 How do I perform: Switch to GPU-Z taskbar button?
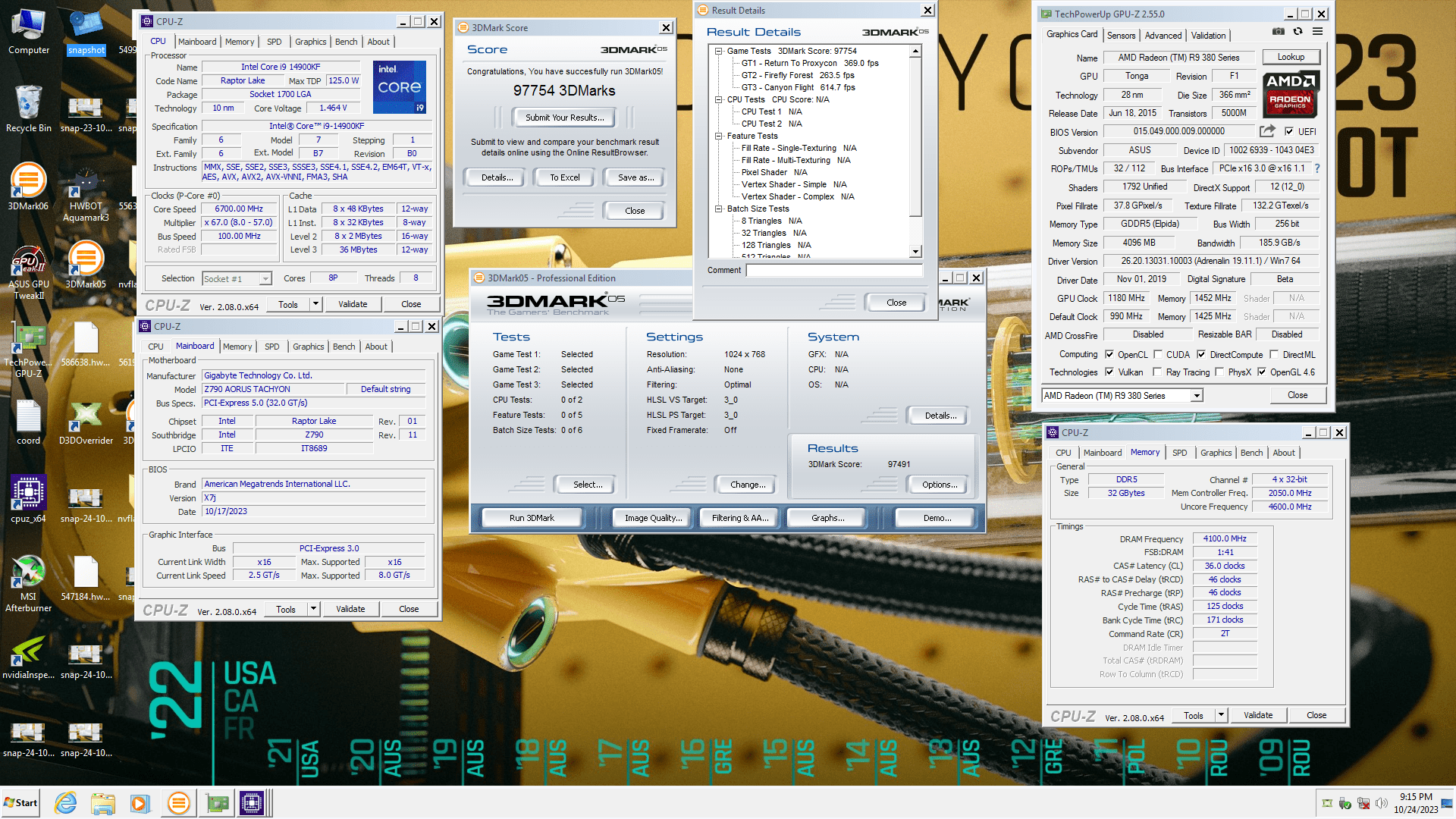(x=218, y=803)
